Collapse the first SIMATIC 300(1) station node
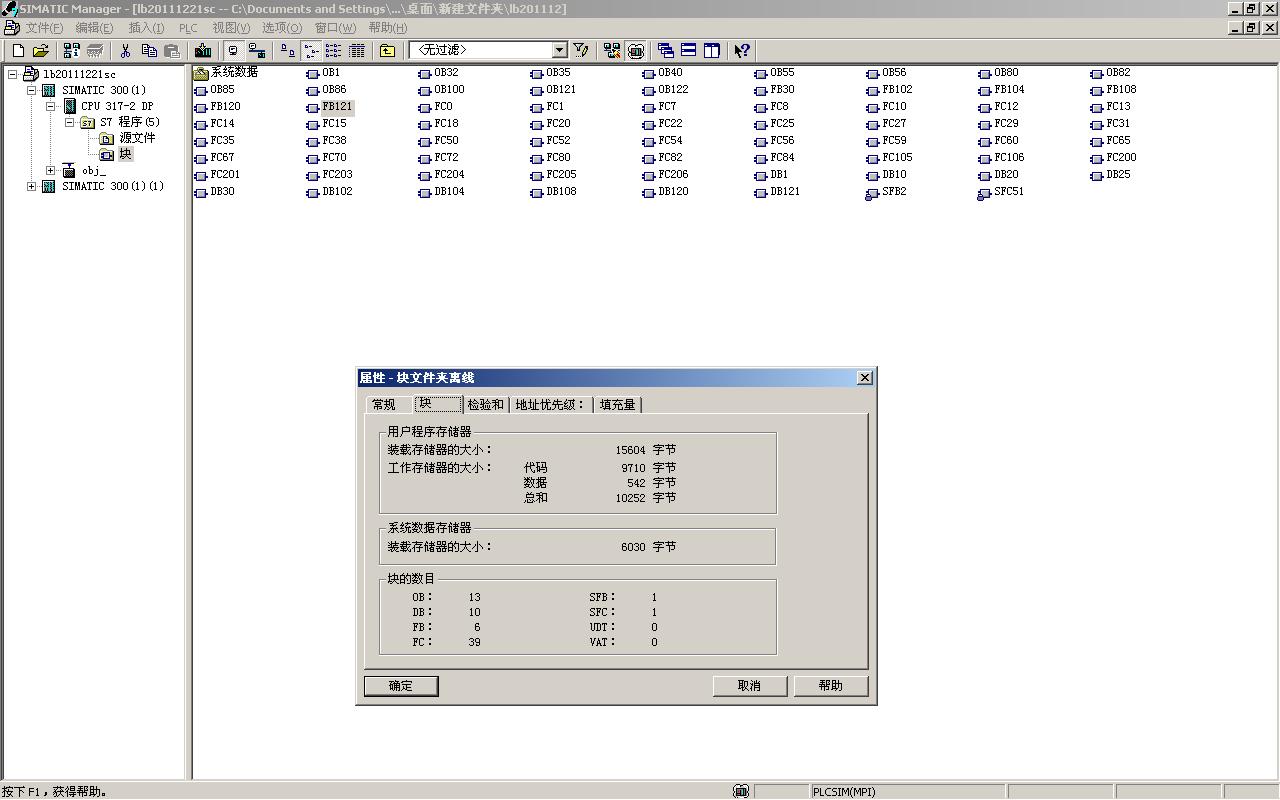 32,90
